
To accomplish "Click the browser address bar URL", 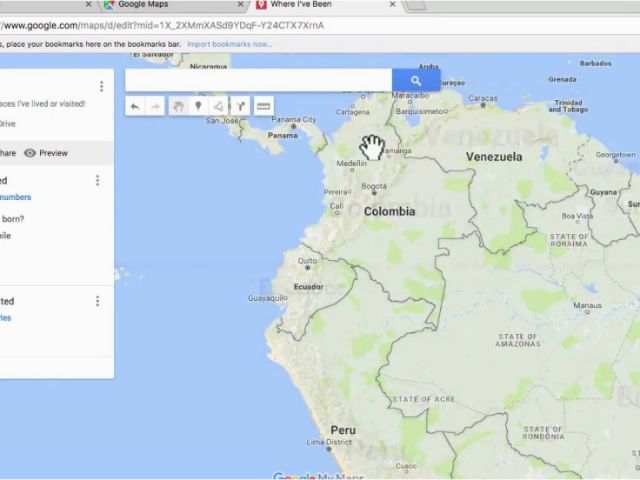I will [163, 26].
